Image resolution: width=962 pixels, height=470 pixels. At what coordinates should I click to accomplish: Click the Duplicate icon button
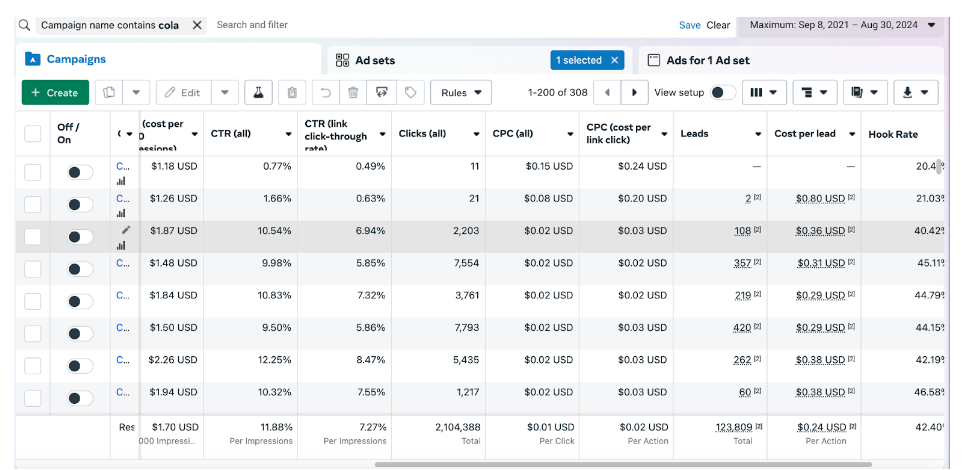point(109,93)
